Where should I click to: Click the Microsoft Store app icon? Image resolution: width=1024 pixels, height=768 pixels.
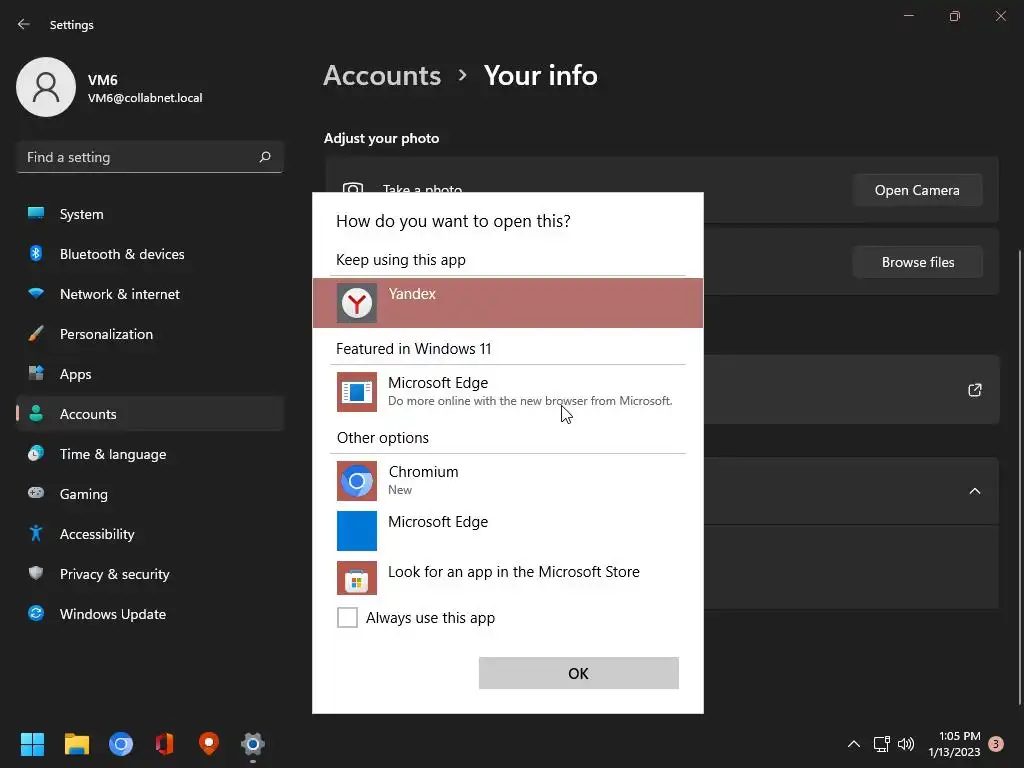tap(357, 580)
